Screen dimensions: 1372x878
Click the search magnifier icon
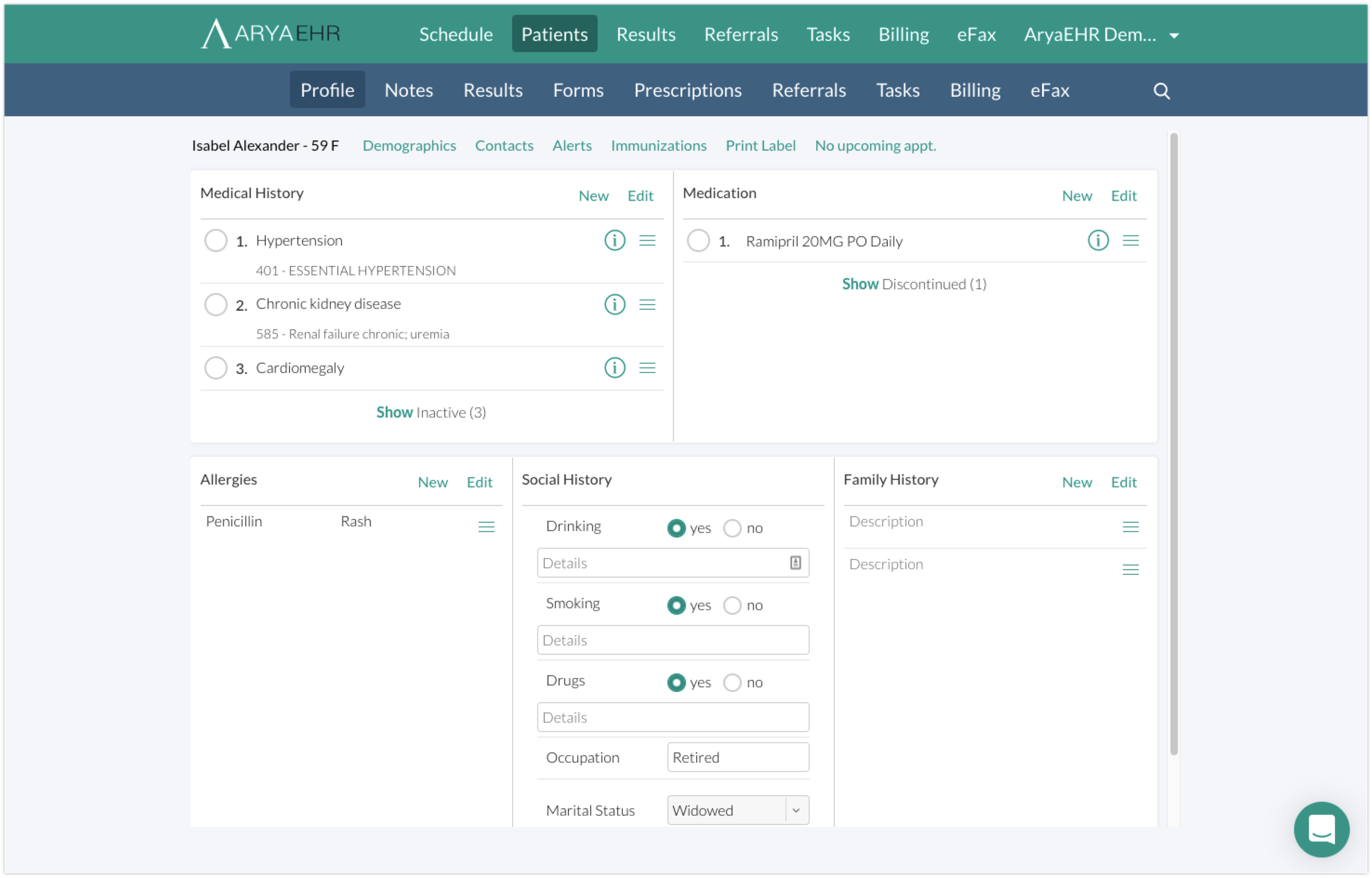(x=1161, y=91)
